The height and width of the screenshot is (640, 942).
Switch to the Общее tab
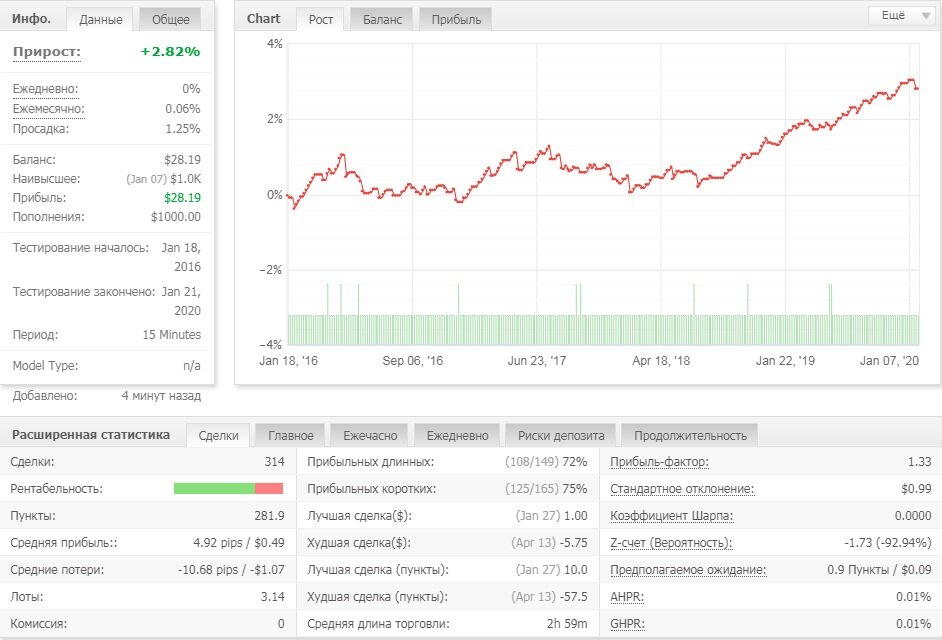point(171,19)
